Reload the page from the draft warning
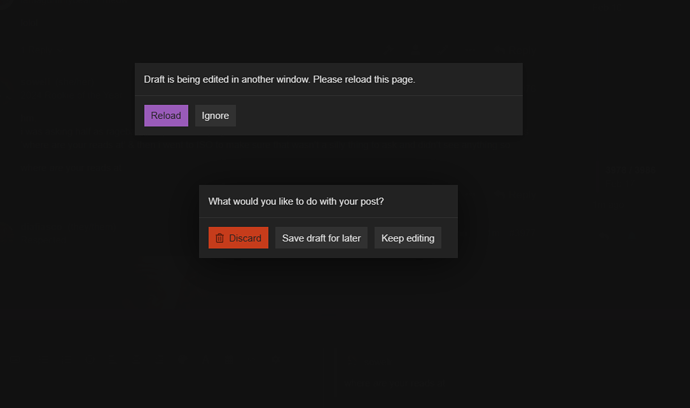690x408 pixels. [x=166, y=116]
